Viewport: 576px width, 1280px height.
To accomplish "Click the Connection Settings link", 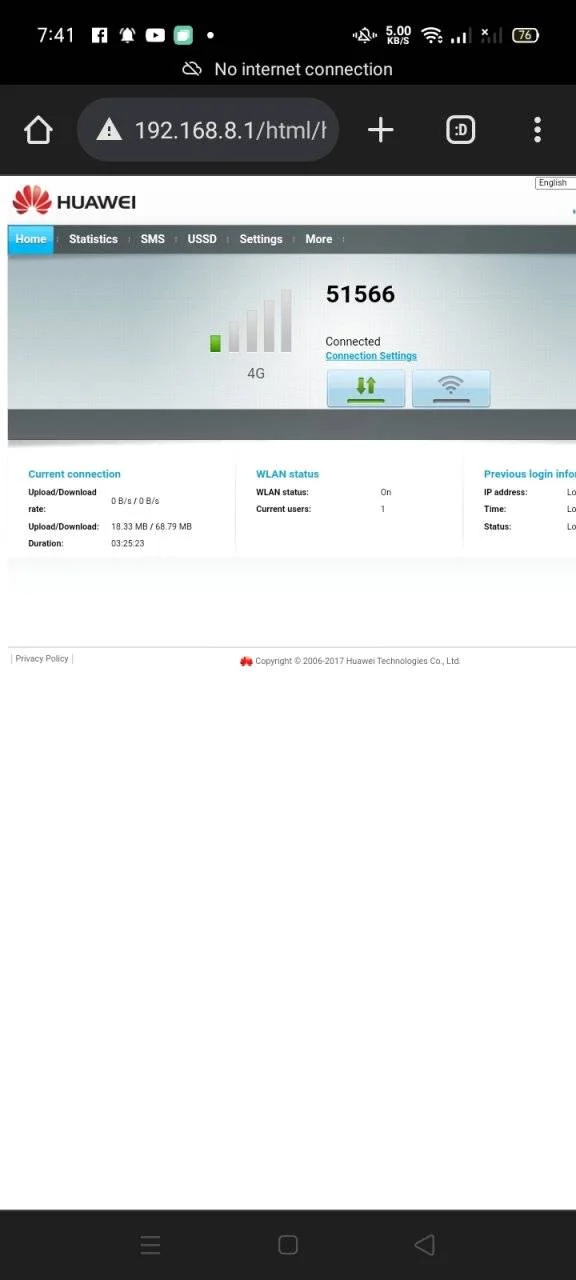I will click(x=371, y=356).
